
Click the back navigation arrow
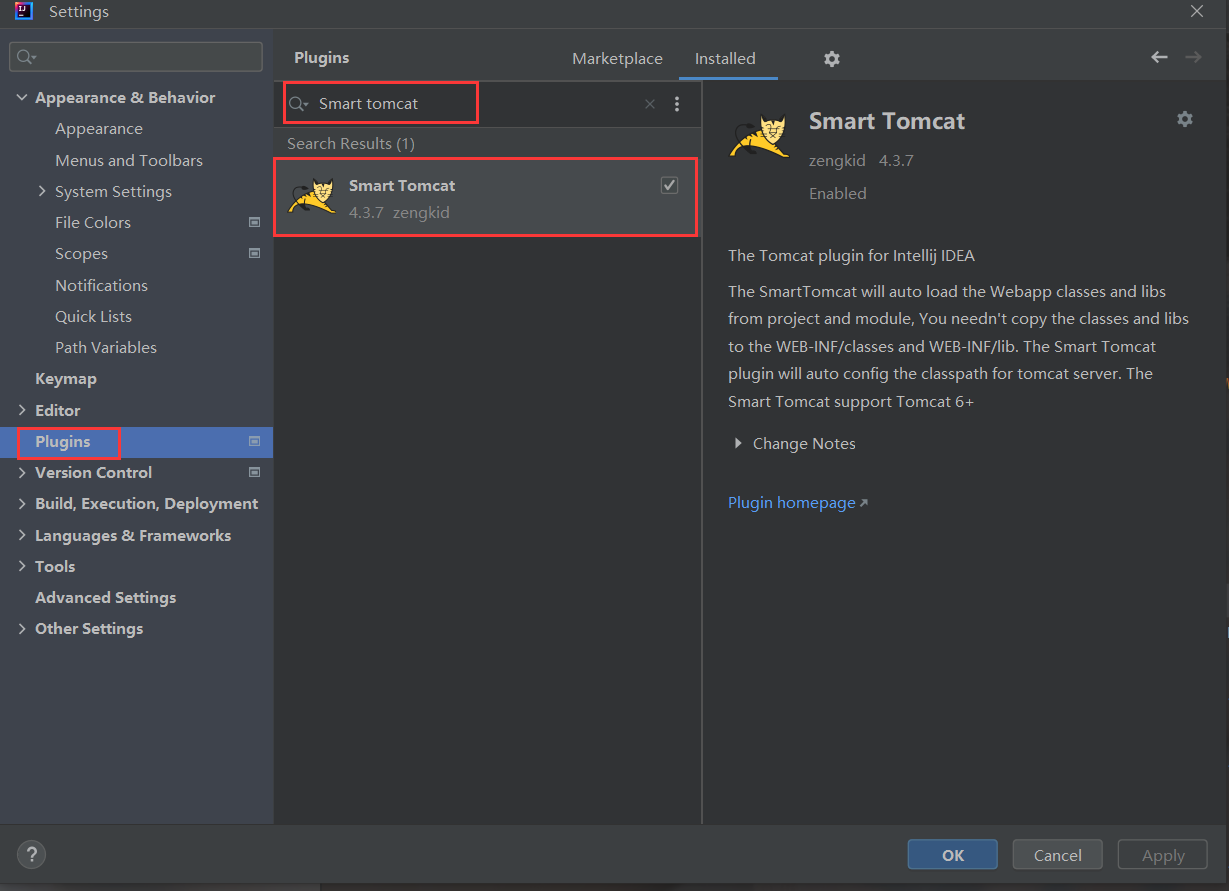click(1159, 58)
